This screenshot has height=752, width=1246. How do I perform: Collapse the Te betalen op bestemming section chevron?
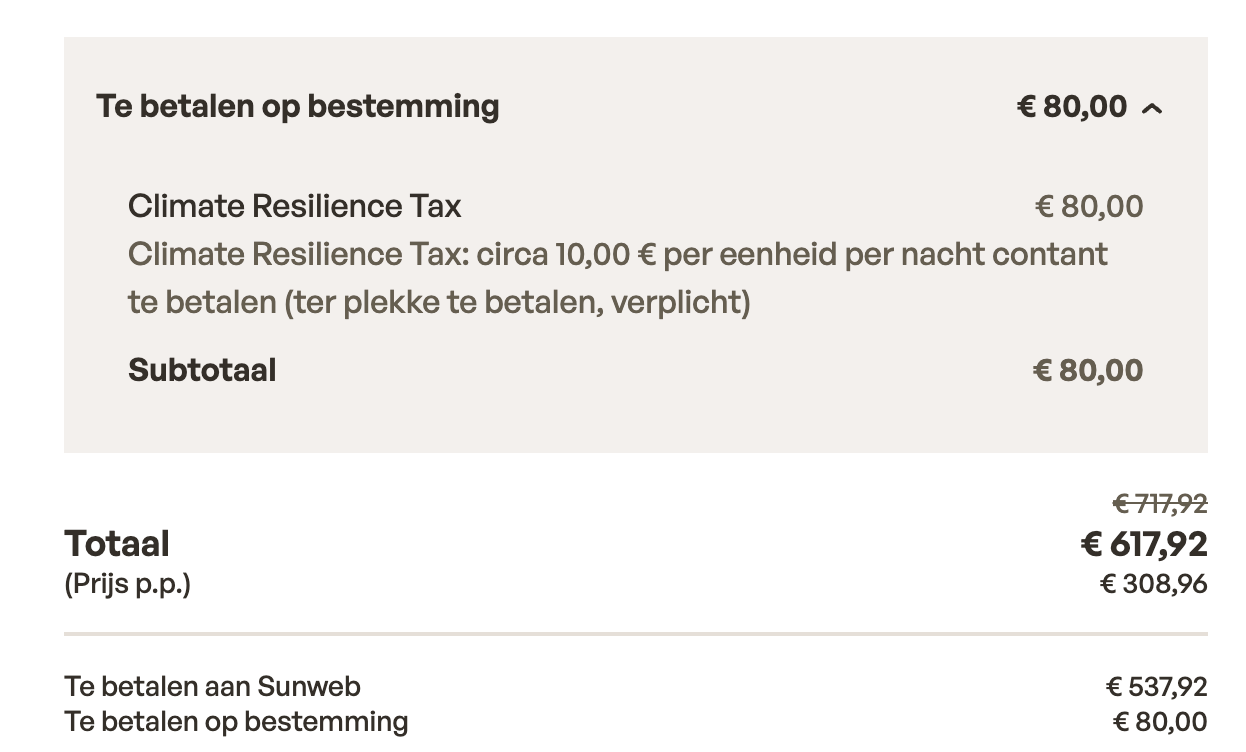coord(1152,108)
